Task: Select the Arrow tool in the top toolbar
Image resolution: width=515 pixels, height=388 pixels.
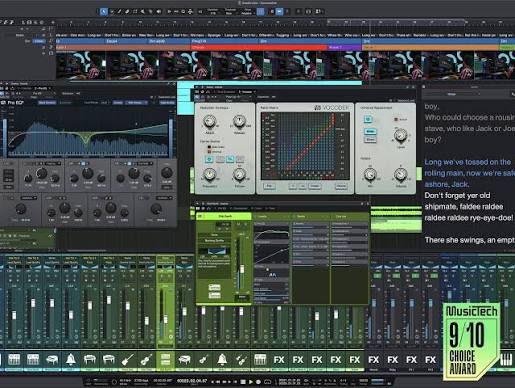Action: 103,12
